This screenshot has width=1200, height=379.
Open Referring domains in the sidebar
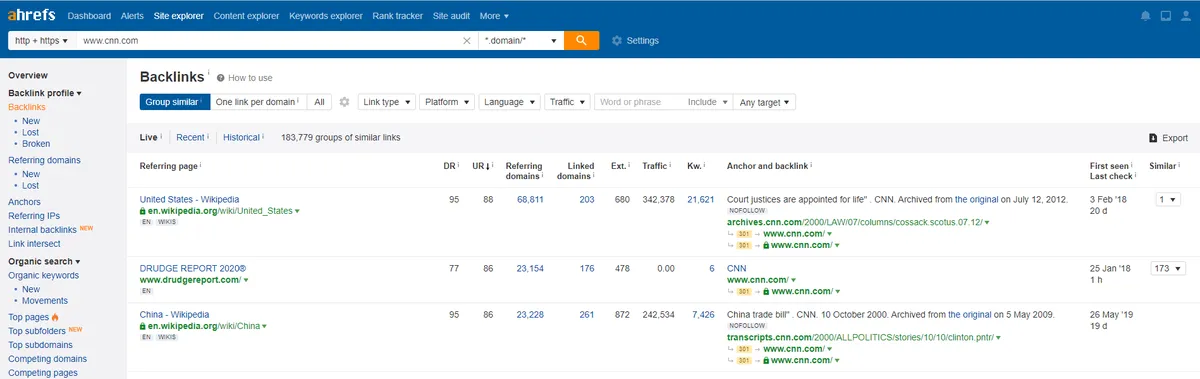44,160
